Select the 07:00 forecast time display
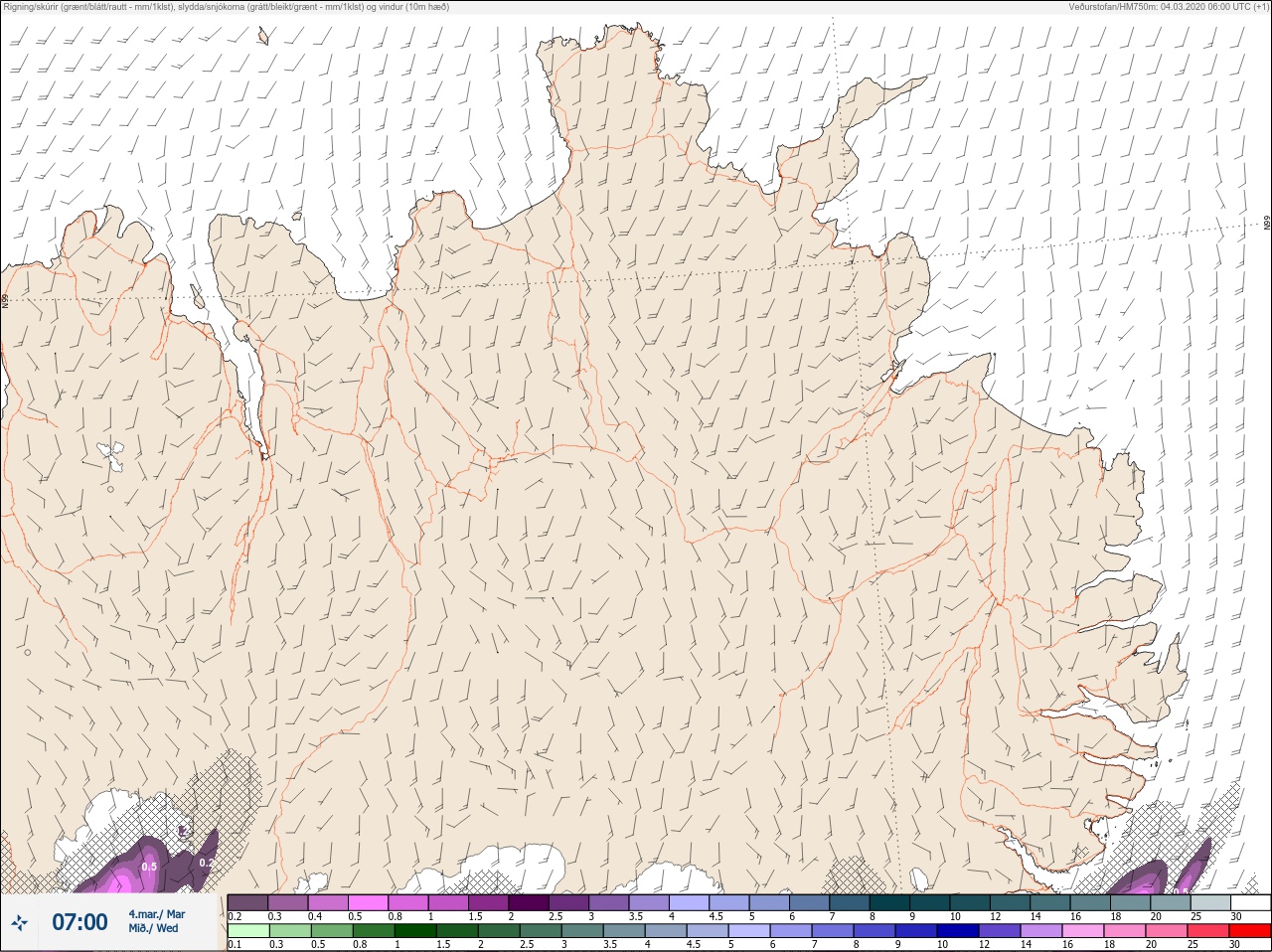Screen dimensions: 1272x952 79,922
